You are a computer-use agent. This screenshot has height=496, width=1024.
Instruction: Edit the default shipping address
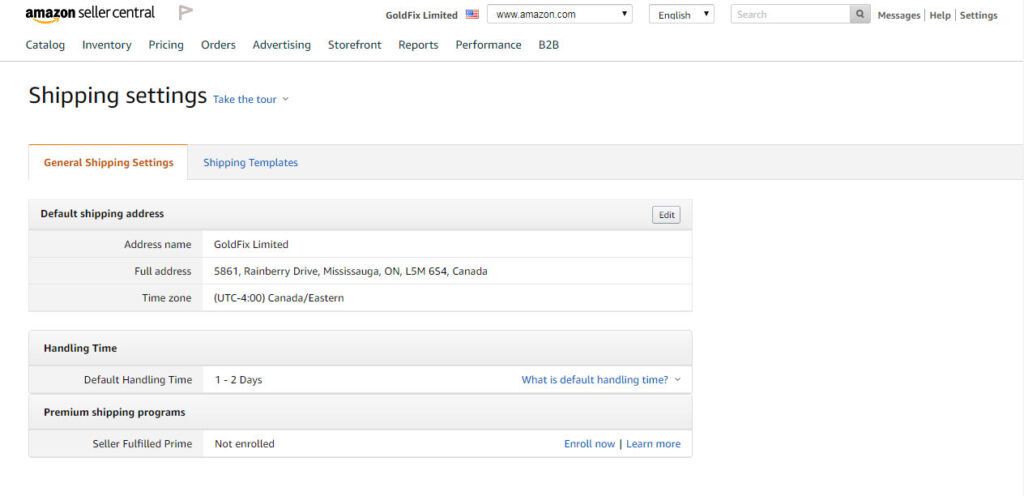(666, 215)
